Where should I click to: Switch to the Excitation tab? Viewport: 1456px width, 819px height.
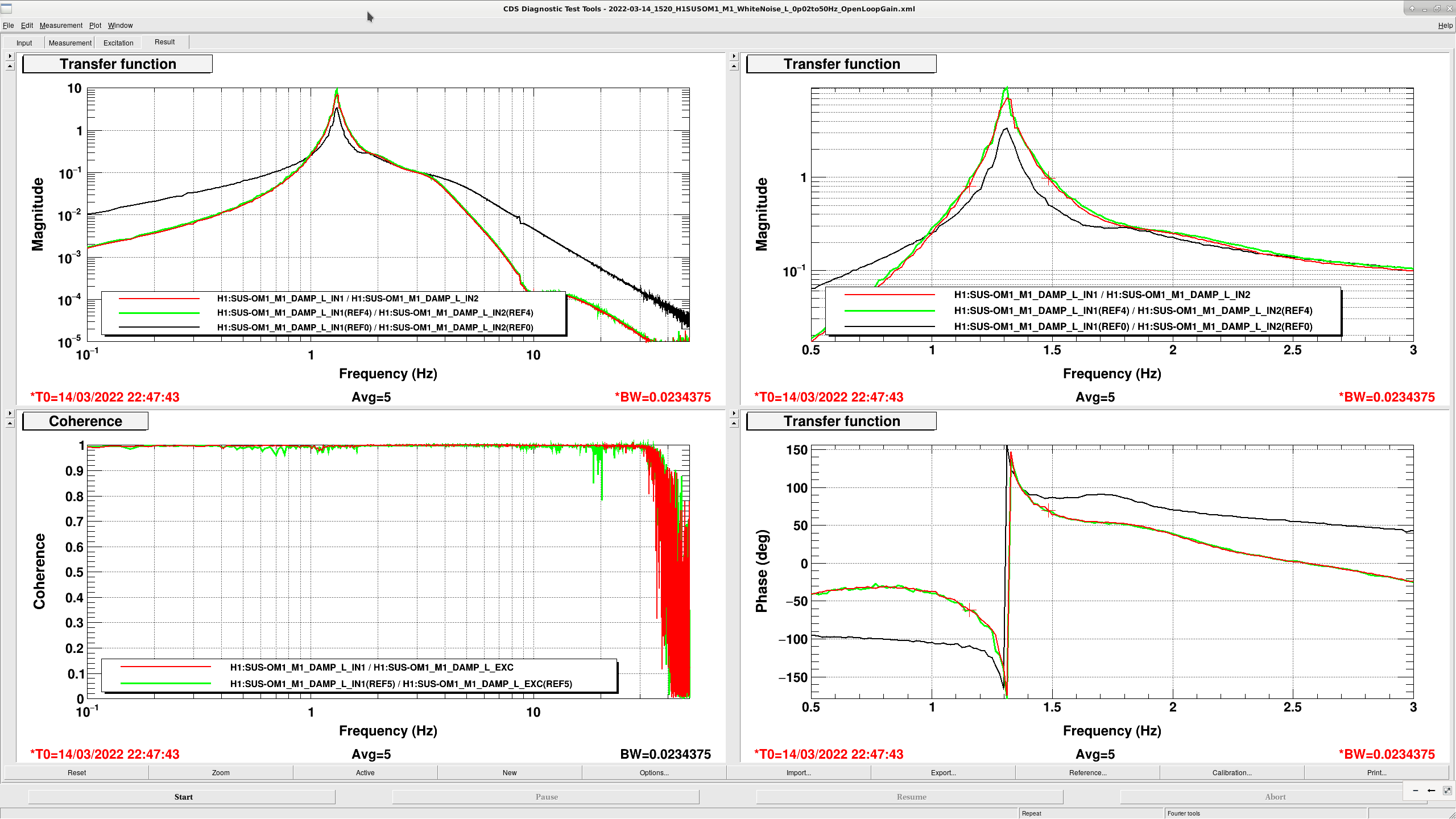point(118,43)
